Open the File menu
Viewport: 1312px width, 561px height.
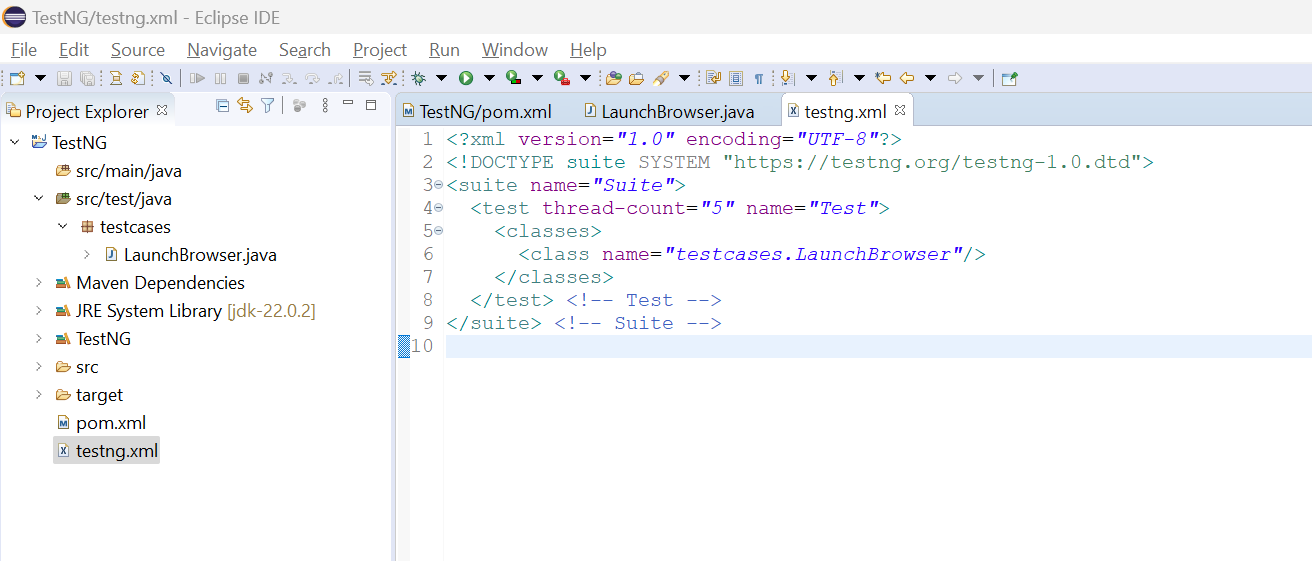point(24,50)
